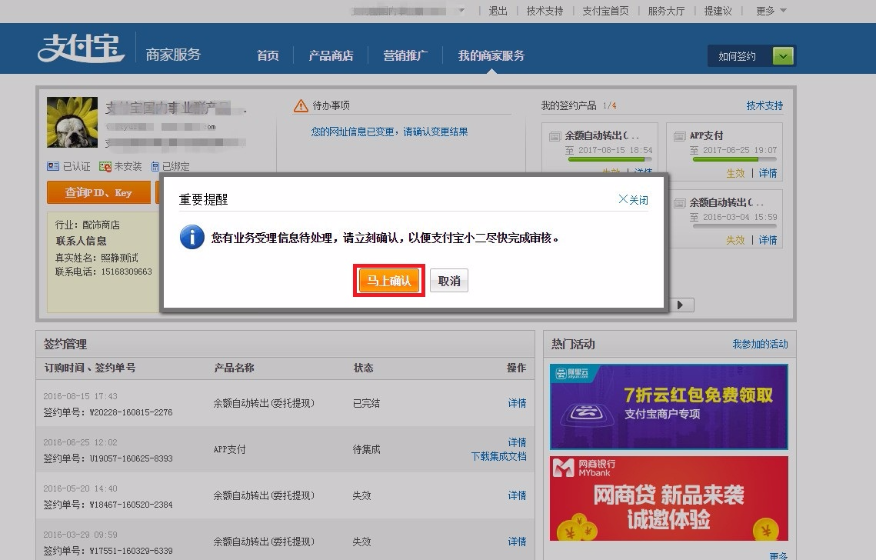
Task: Click the 技术支持 link above the signed products
Action: pos(764,106)
